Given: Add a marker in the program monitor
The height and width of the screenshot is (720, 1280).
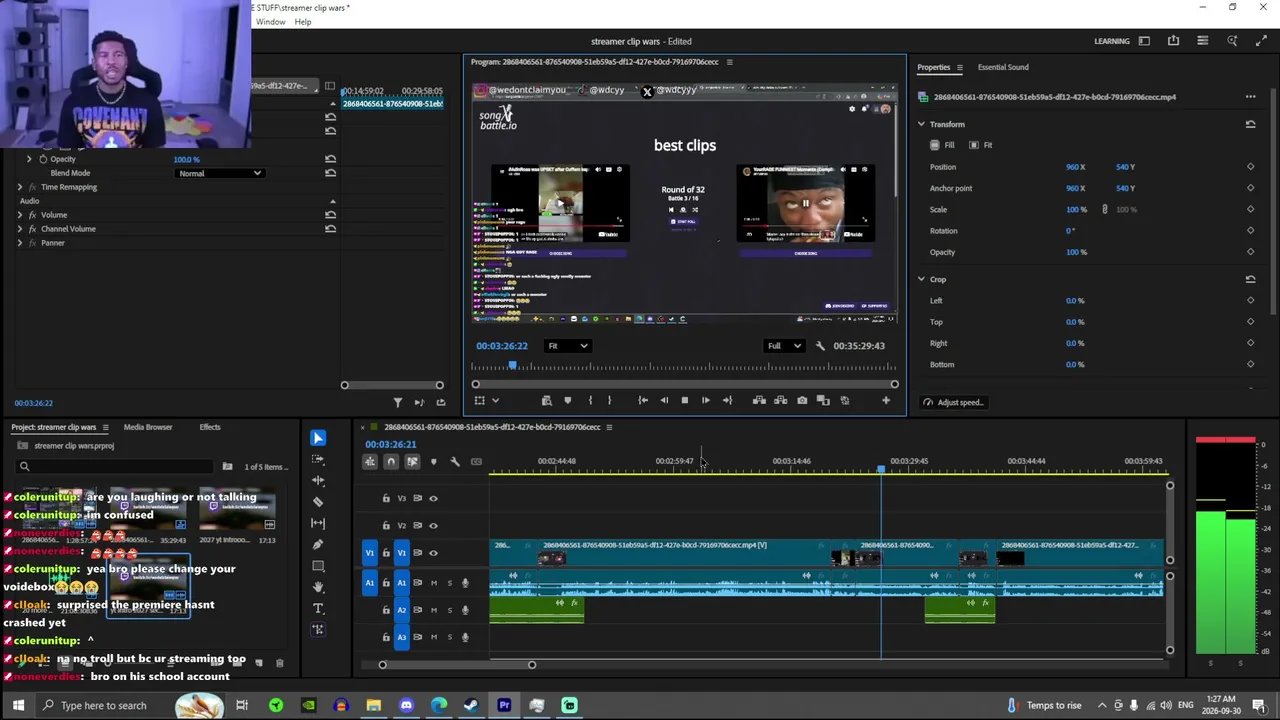Looking at the screenshot, I should (x=567, y=400).
